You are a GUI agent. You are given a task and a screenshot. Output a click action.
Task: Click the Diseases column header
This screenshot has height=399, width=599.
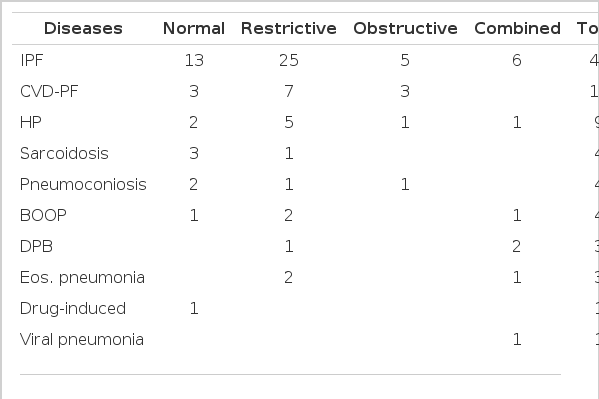(x=83, y=28)
